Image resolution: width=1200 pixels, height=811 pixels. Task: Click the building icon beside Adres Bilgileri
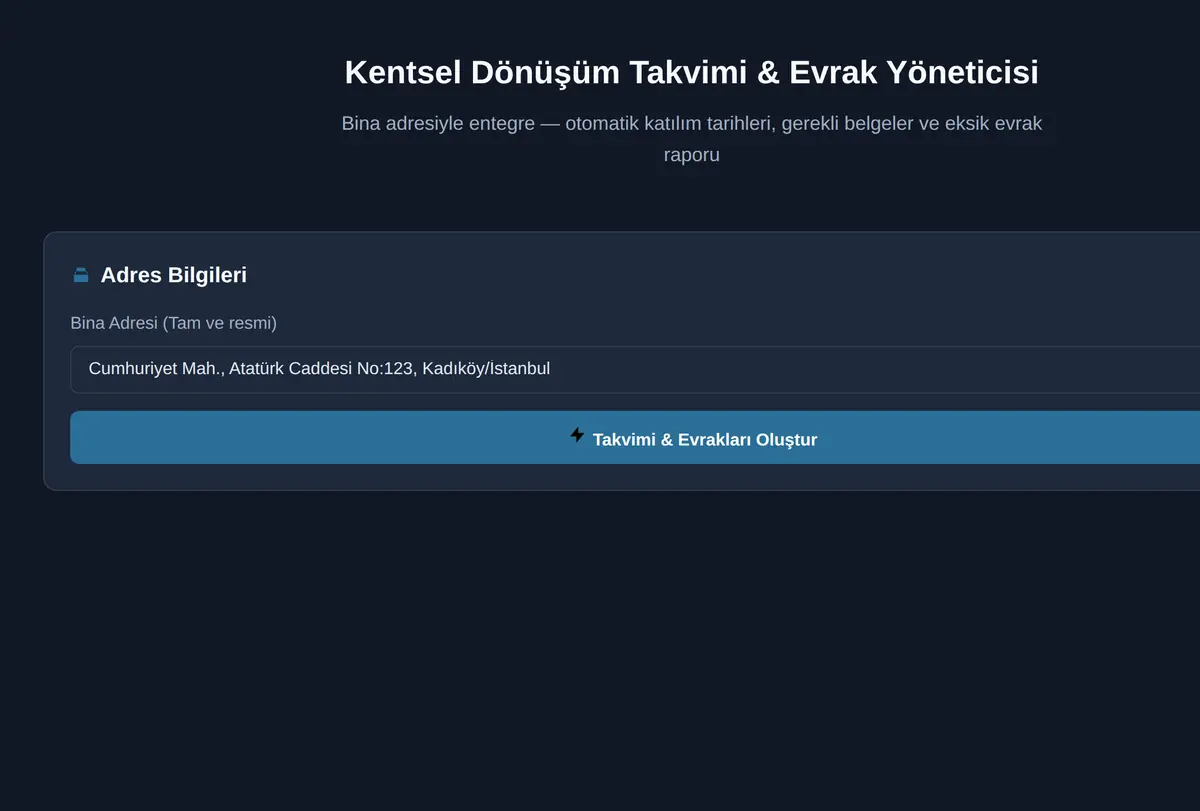click(x=81, y=275)
